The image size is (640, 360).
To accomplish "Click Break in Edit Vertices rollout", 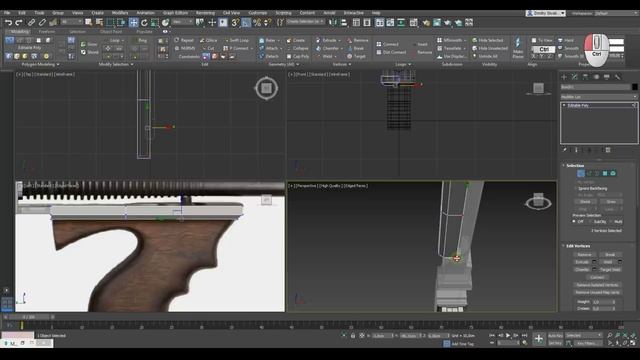I will (x=610, y=254).
